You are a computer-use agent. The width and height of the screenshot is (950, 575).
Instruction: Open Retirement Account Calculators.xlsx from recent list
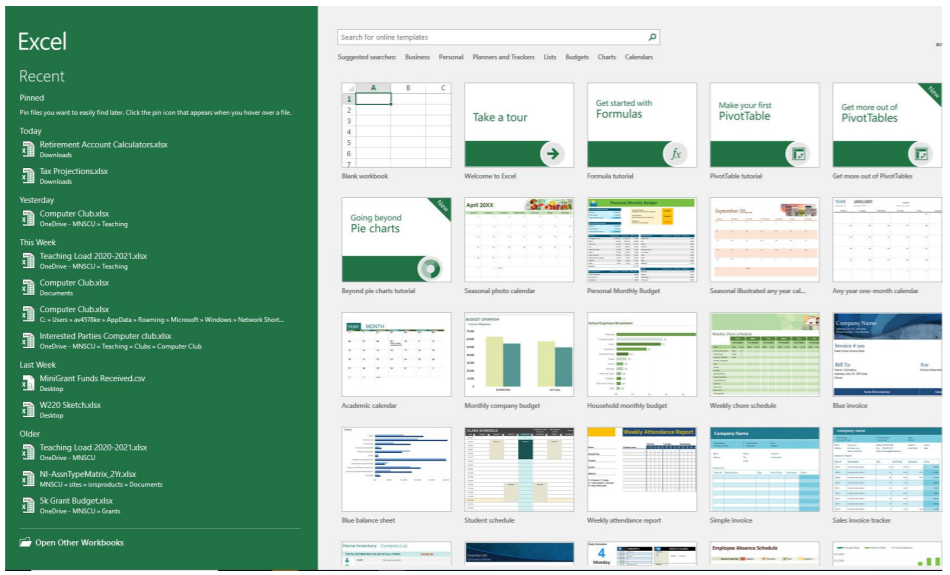coord(103,145)
